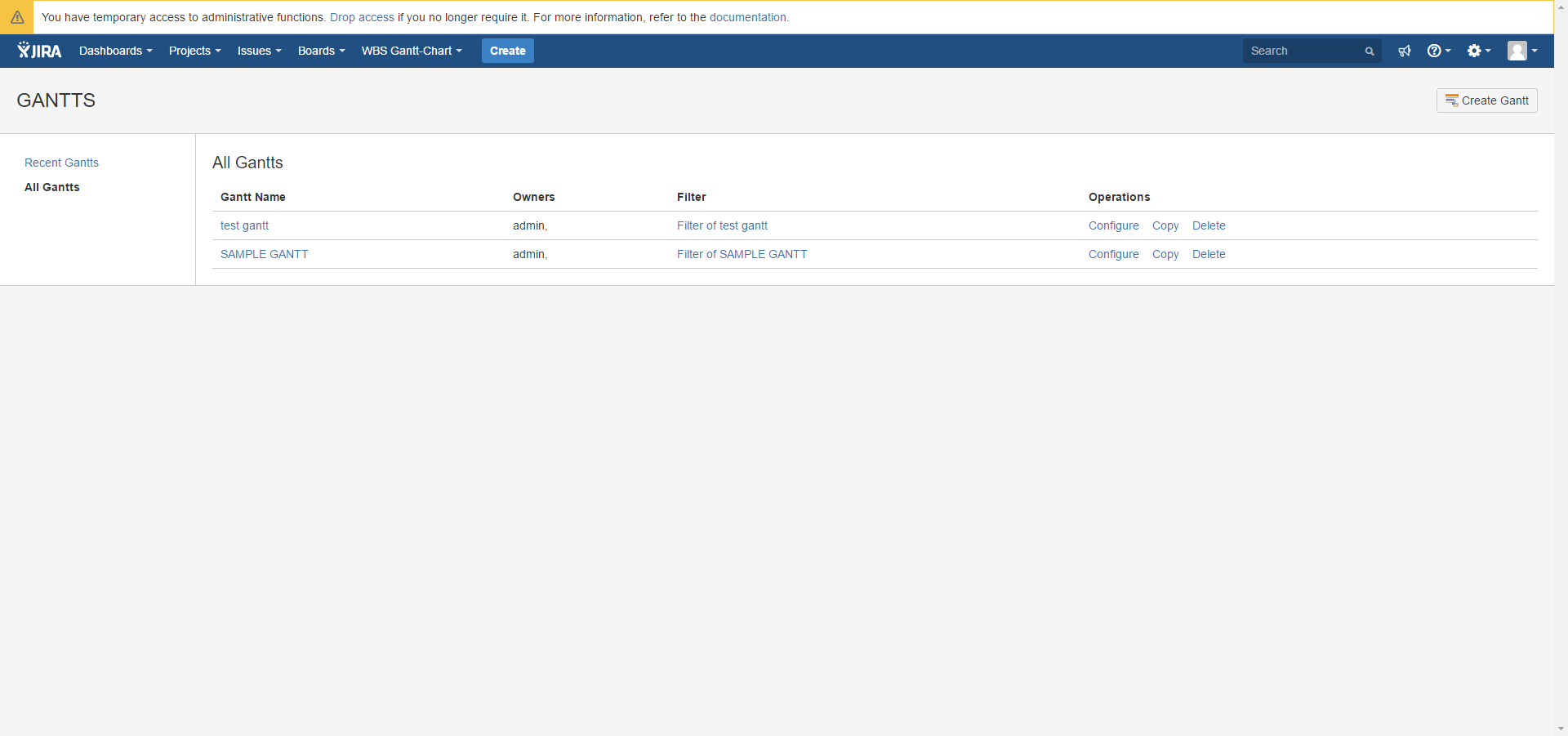Click the warning triangle icon in banner
Viewport: 1568px width, 736px height.
(17, 17)
